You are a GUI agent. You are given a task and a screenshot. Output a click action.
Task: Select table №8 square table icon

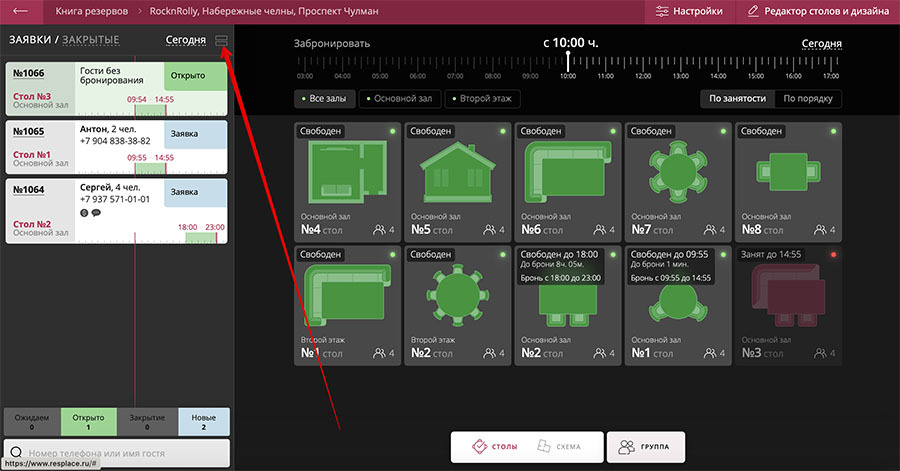pyautogui.click(x=788, y=172)
